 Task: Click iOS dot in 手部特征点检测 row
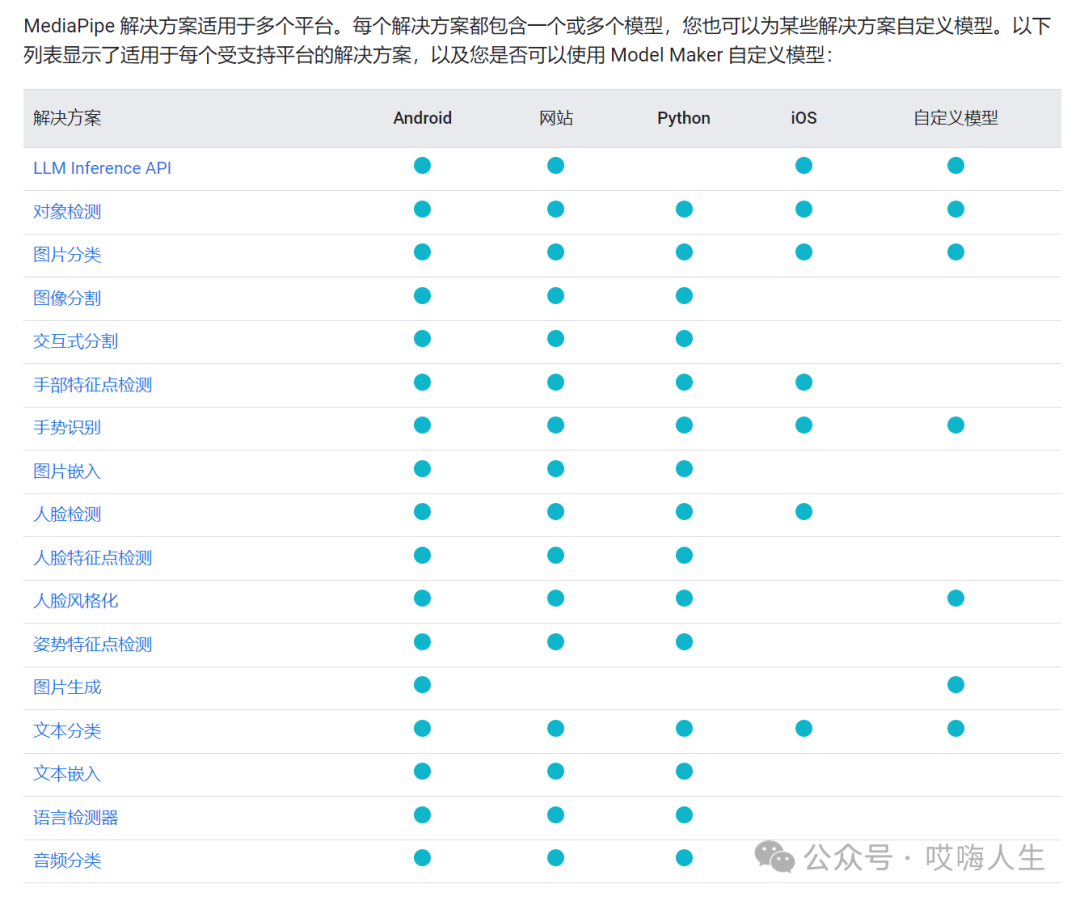804,382
